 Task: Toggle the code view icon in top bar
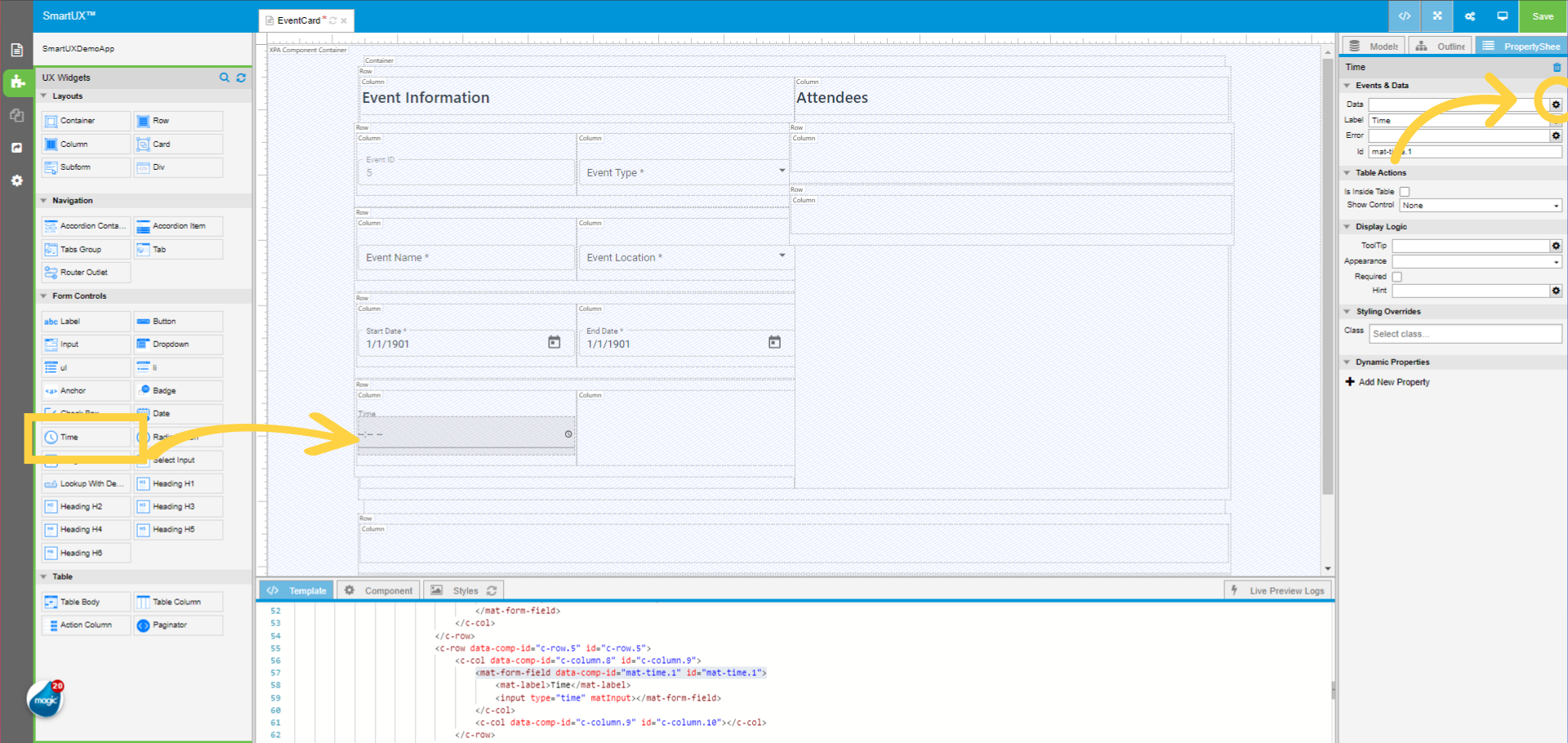1405,16
